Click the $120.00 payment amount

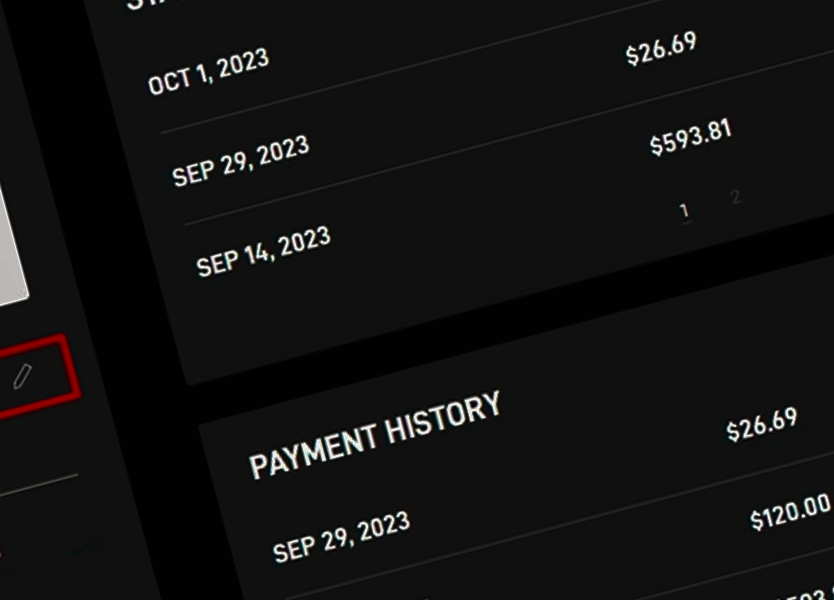pyautogui.click(x=791, y=512)
